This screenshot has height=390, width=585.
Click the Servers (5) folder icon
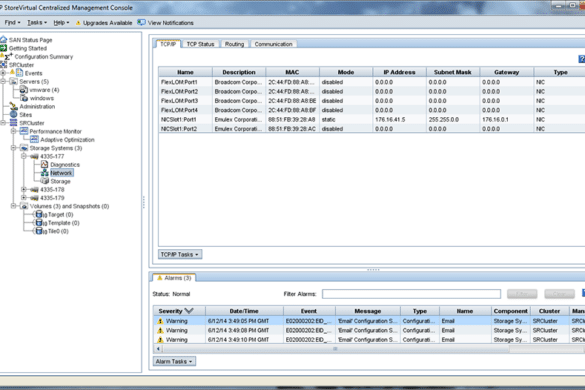click(x=14, y=81)
